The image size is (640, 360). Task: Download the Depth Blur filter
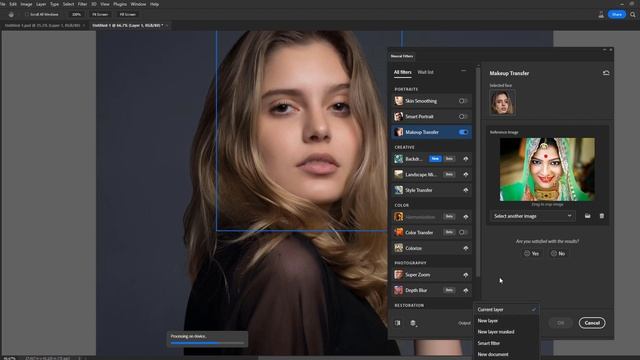tap(466, 290)
